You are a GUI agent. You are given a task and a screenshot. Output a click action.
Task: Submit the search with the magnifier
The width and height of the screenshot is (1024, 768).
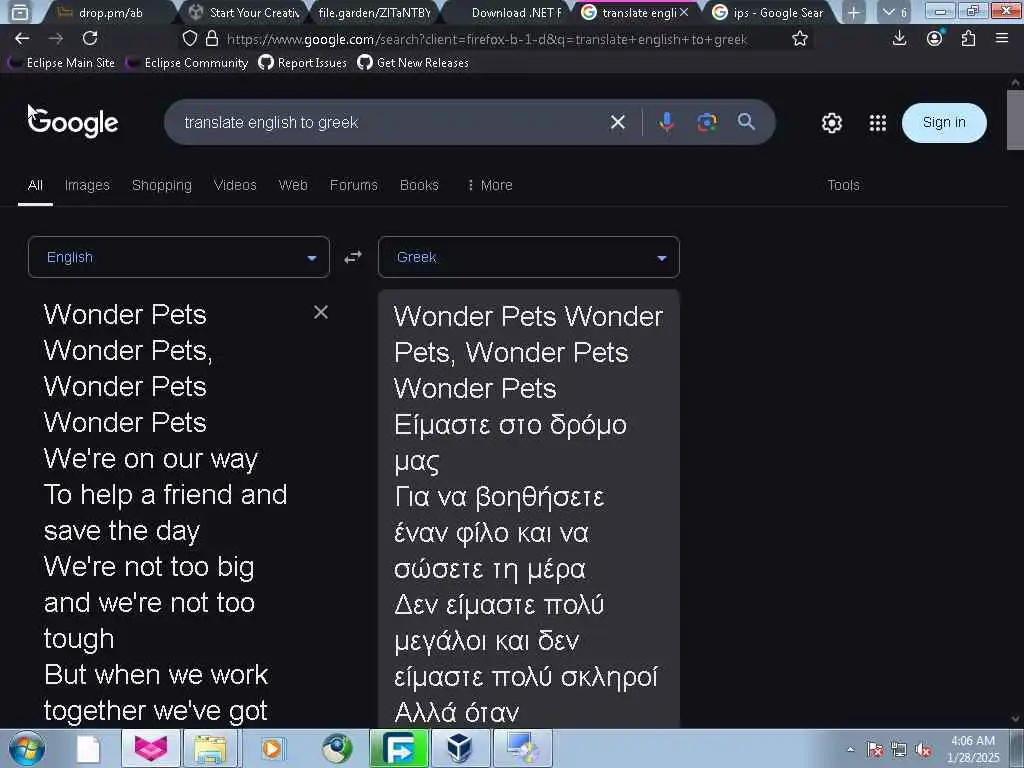click(x=746, y=121)
